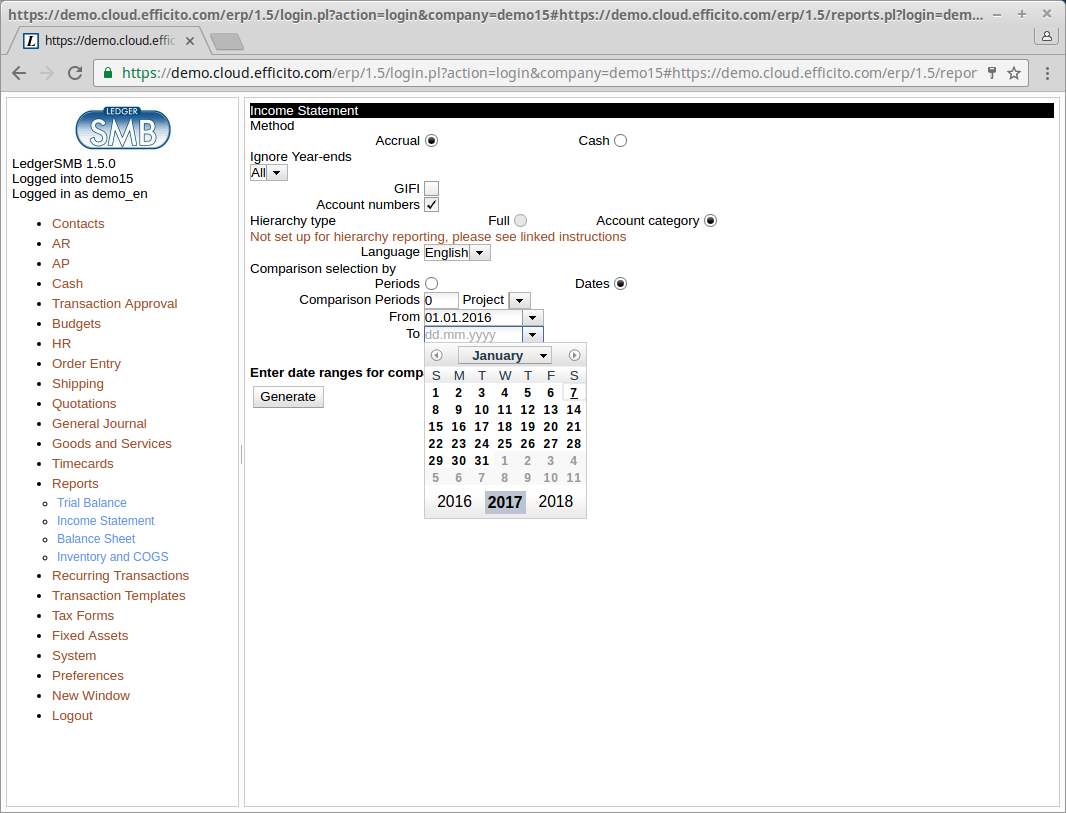This screenshot has height=813, width=1066.
Task: Close the current browser tab
Action: [x=190, y=41]
